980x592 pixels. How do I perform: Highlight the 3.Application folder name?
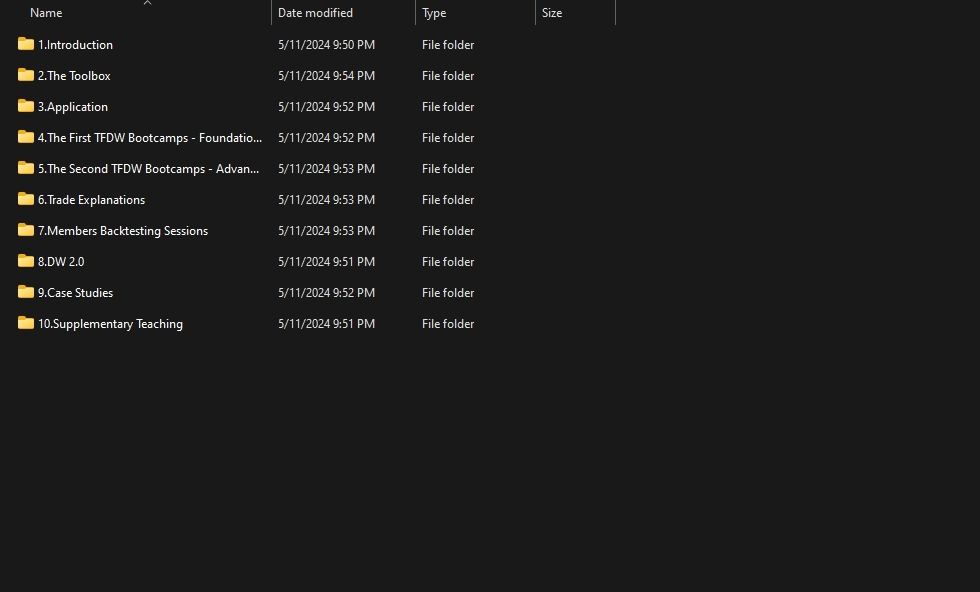coord(72,107)
